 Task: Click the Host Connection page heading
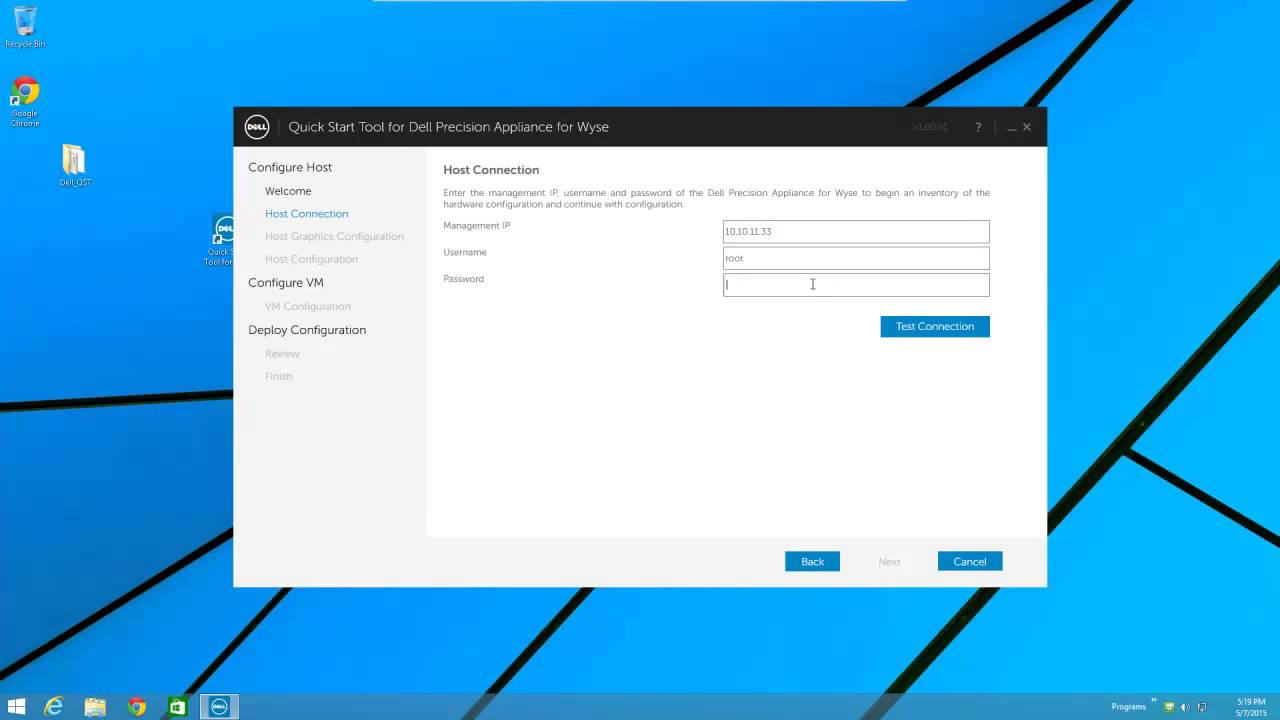(491, 170)
